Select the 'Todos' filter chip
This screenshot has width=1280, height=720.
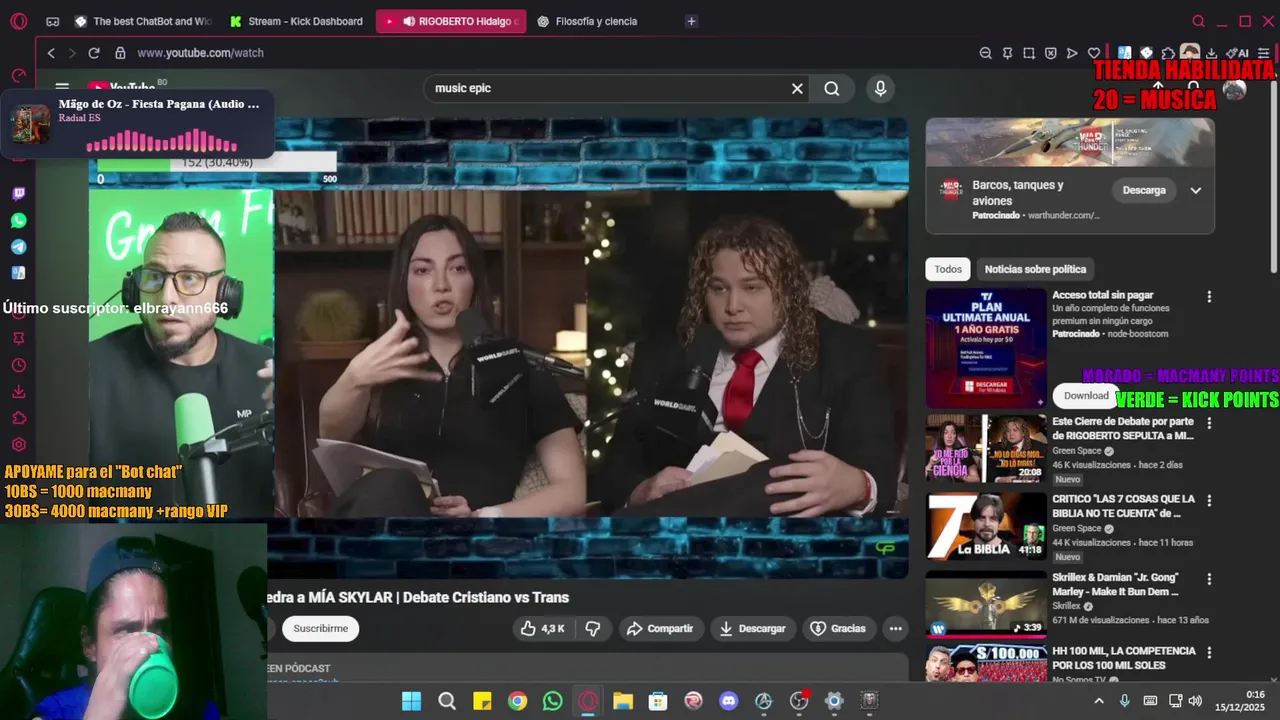(x=948, y=269)
